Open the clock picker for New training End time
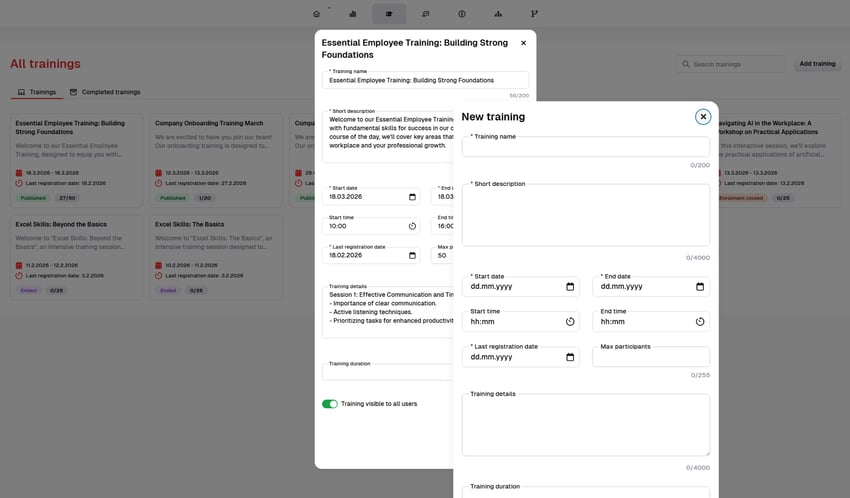The image size is (850, 498). (x=700, y=322)
